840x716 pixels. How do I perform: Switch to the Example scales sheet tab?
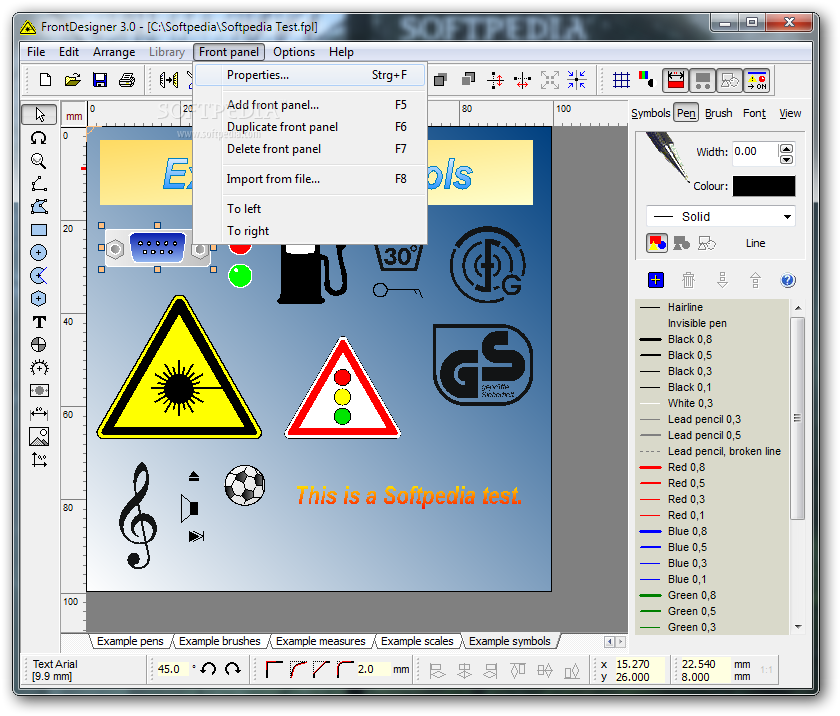pos(417,641)
